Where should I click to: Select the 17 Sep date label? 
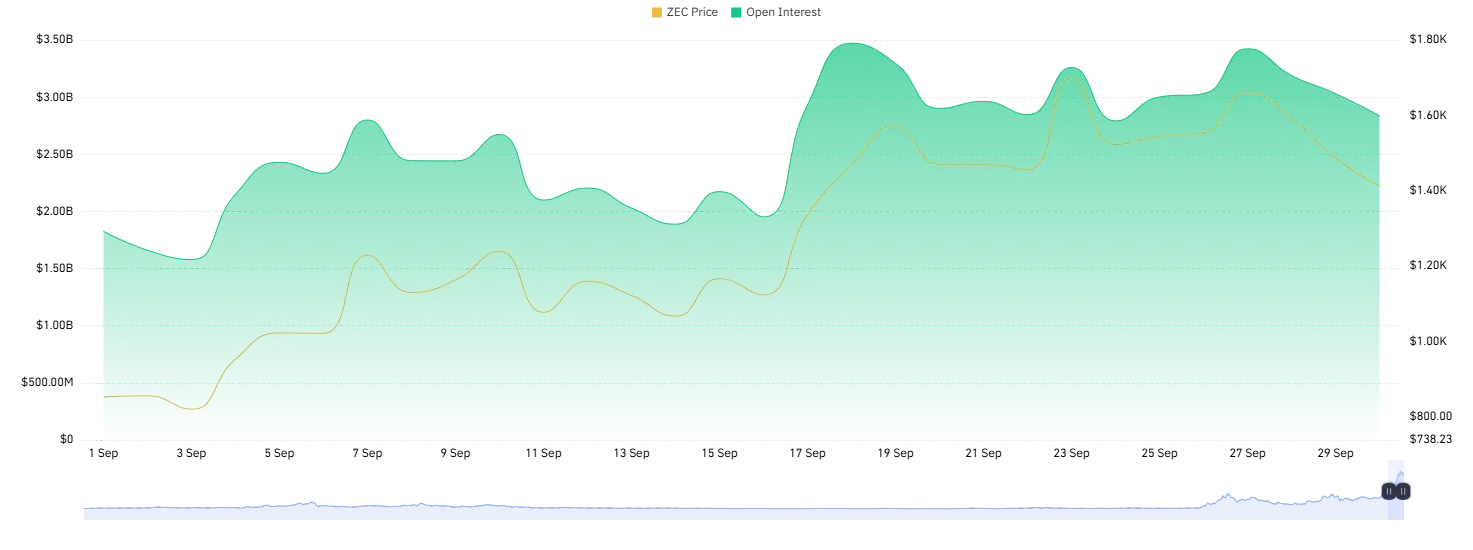coord(807,453)
